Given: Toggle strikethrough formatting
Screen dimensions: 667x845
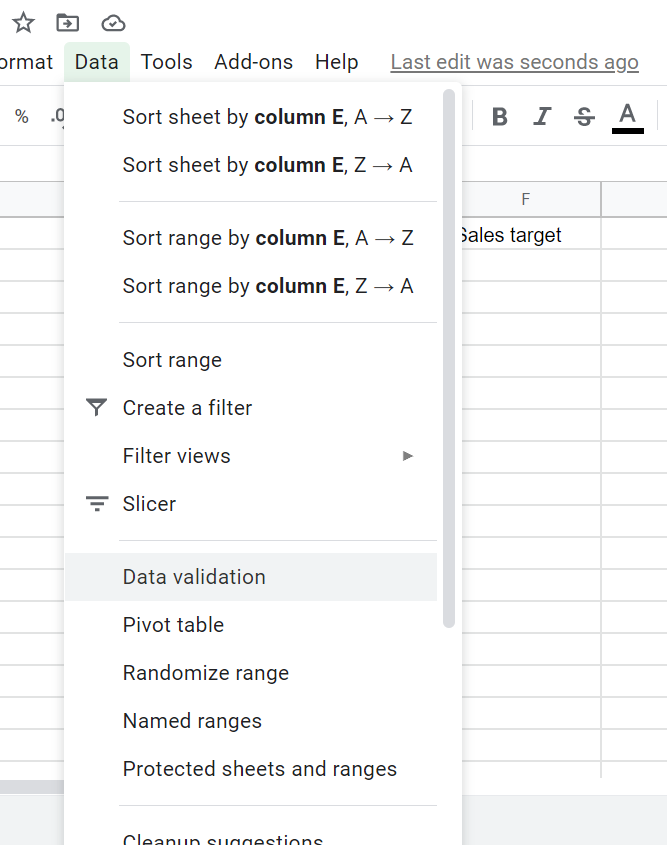Looking at the screenshot, I should pyautogui.click(x=584, y=117).
